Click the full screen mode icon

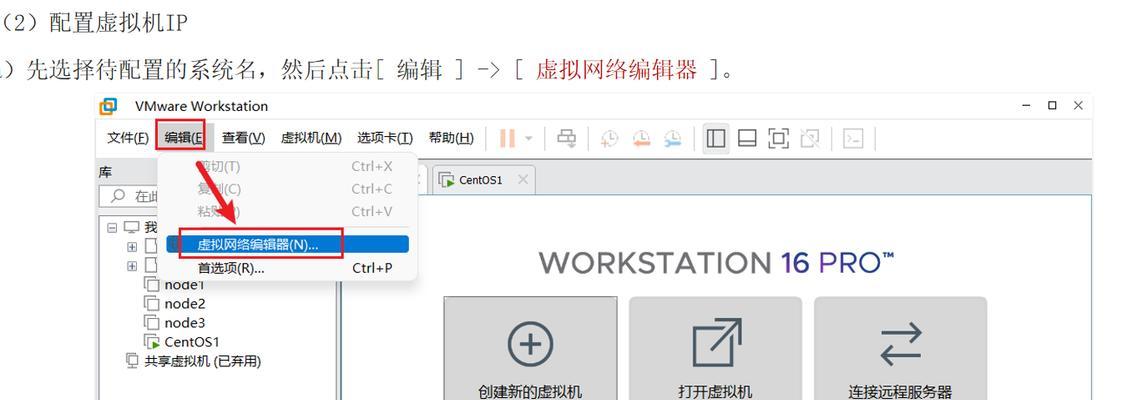coord(778,138)
